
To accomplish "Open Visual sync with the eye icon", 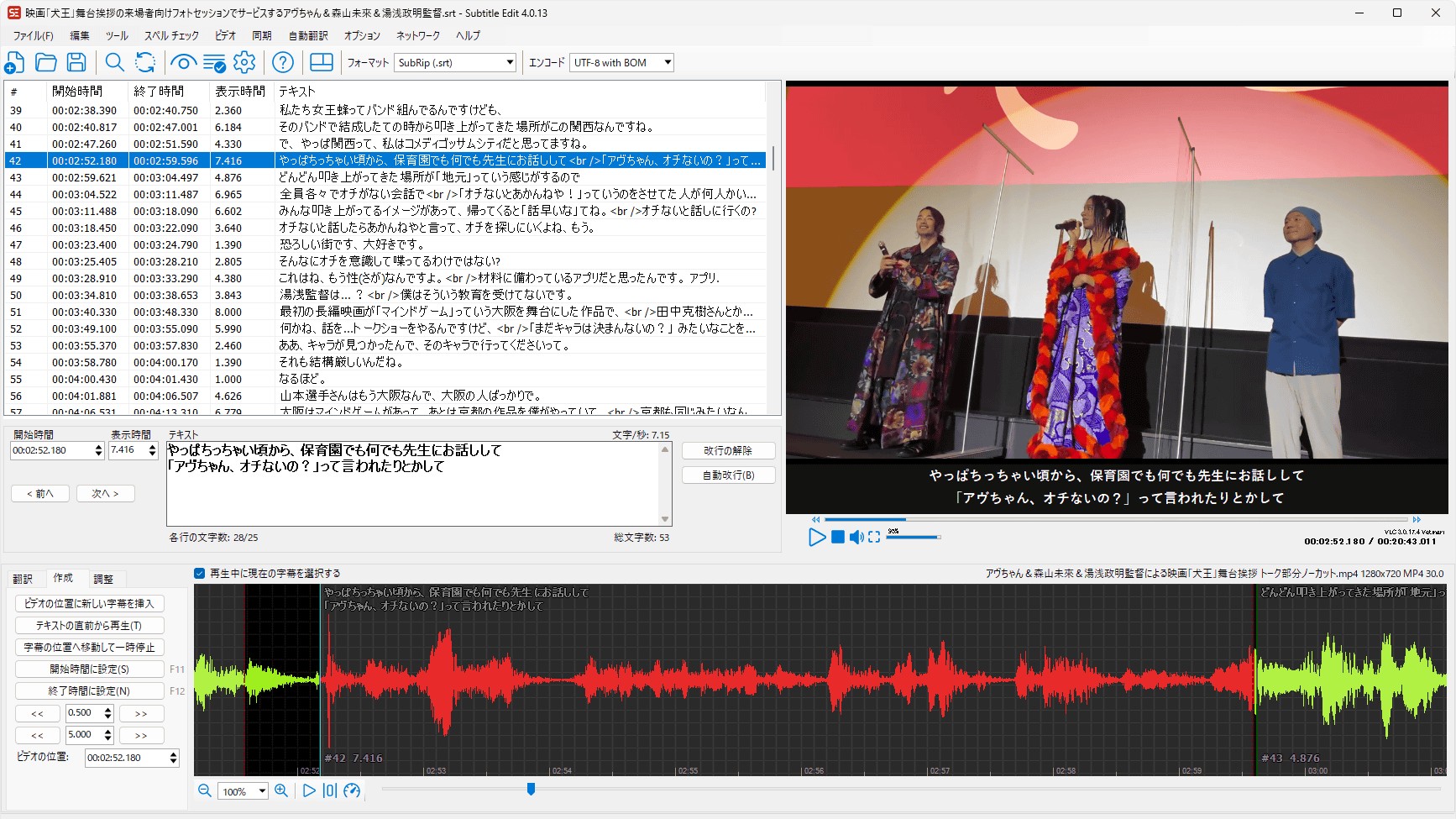I will [183, 62].
